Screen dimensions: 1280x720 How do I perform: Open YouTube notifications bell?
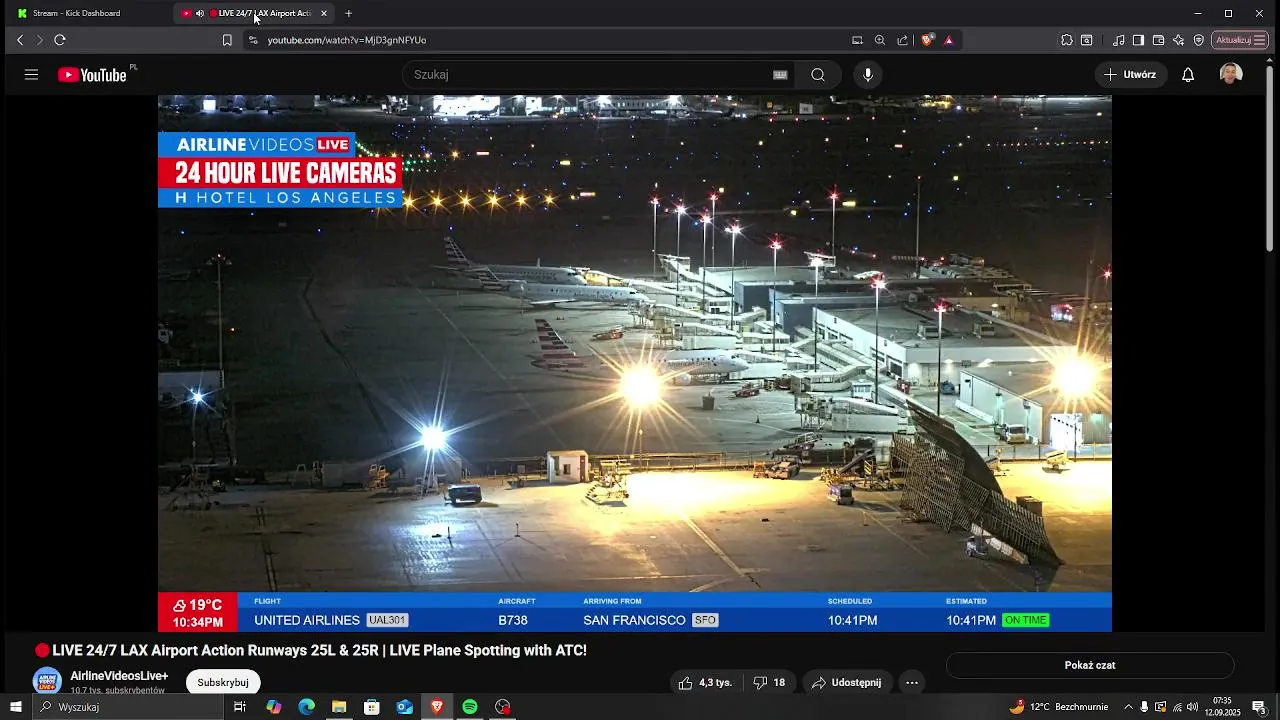(1188, 75)
